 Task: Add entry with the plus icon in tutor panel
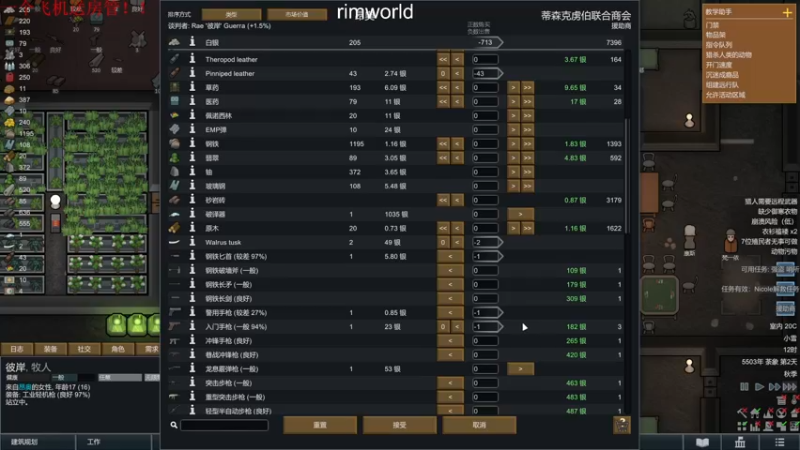pyautogui.click(x=787, y=13)
